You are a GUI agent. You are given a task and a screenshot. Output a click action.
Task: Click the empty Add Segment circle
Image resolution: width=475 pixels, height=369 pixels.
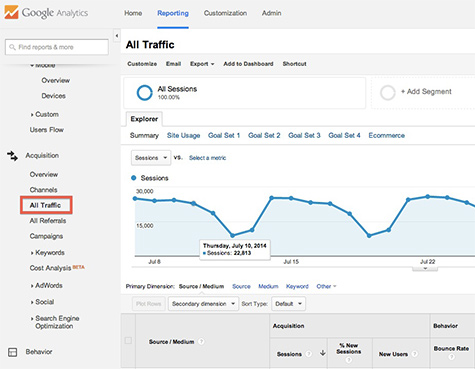[x=388, y=92]
